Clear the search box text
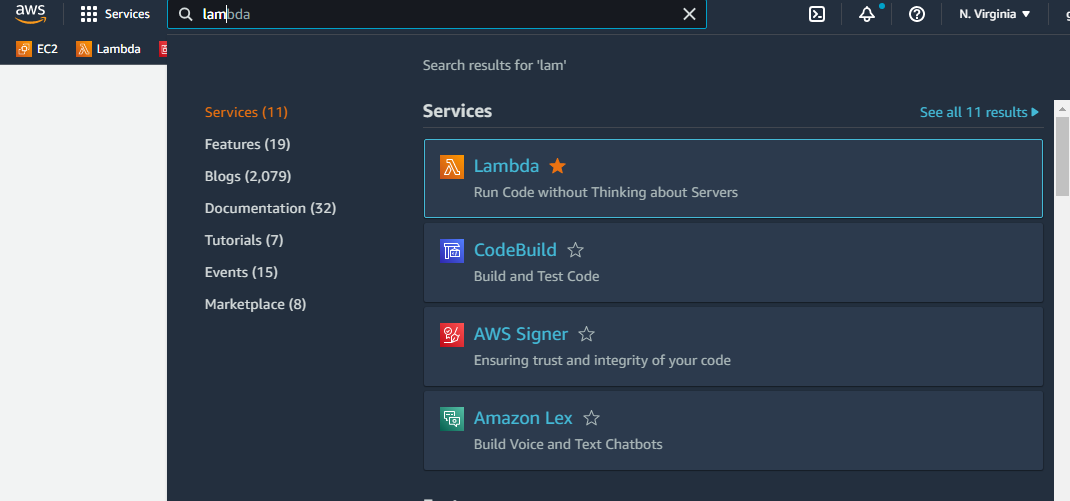This screenshot has width=1070, height=501. tap(689, 14)
